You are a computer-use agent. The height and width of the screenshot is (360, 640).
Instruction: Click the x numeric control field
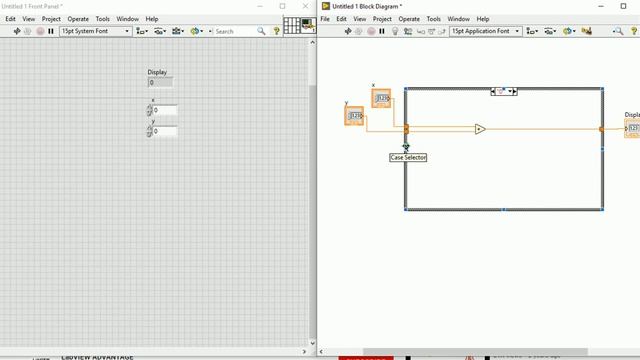click(164, 110)
